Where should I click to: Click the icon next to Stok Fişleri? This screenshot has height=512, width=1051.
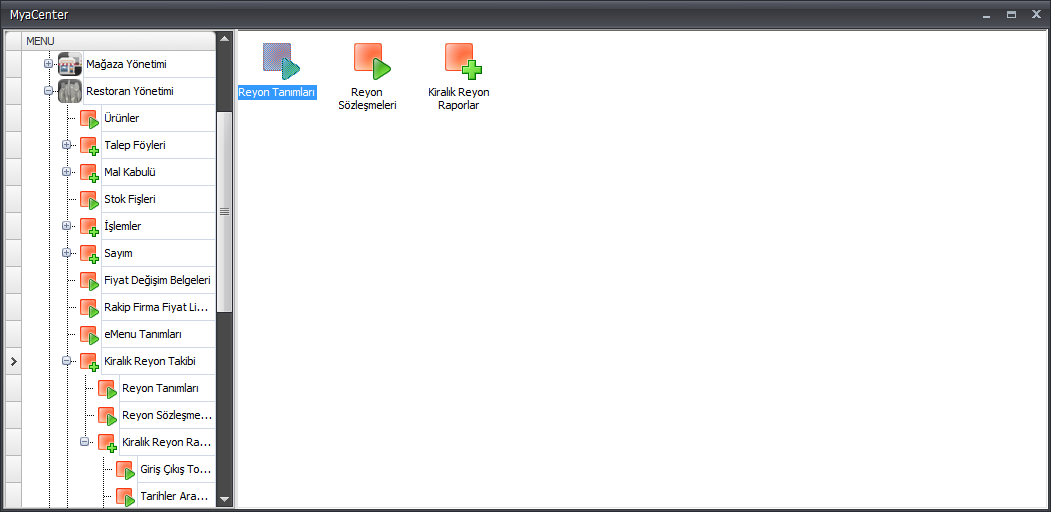click(90, 200)
